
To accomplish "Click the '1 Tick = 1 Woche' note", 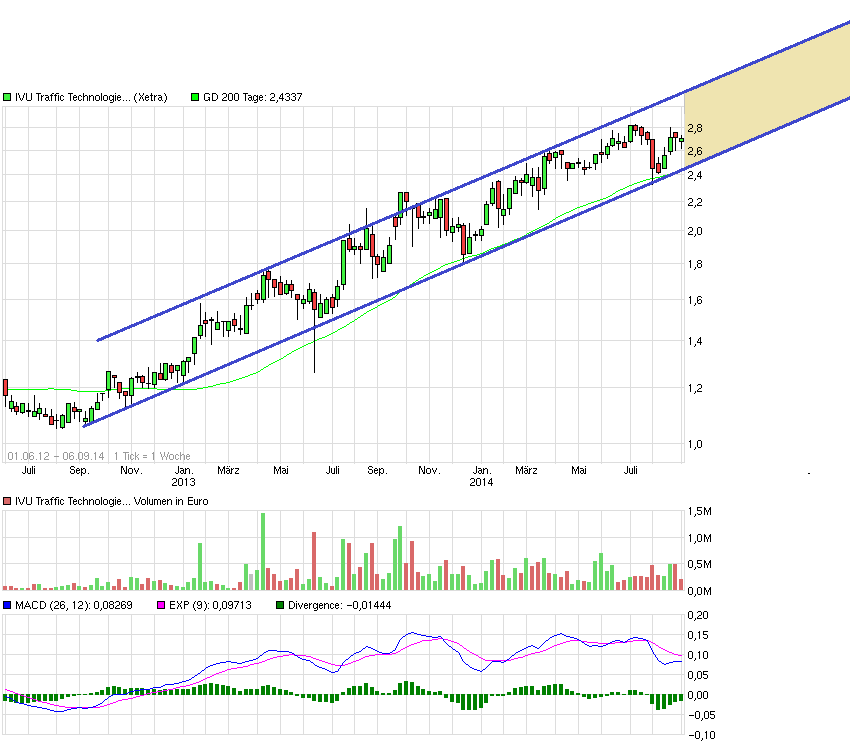I will point(152,456).
